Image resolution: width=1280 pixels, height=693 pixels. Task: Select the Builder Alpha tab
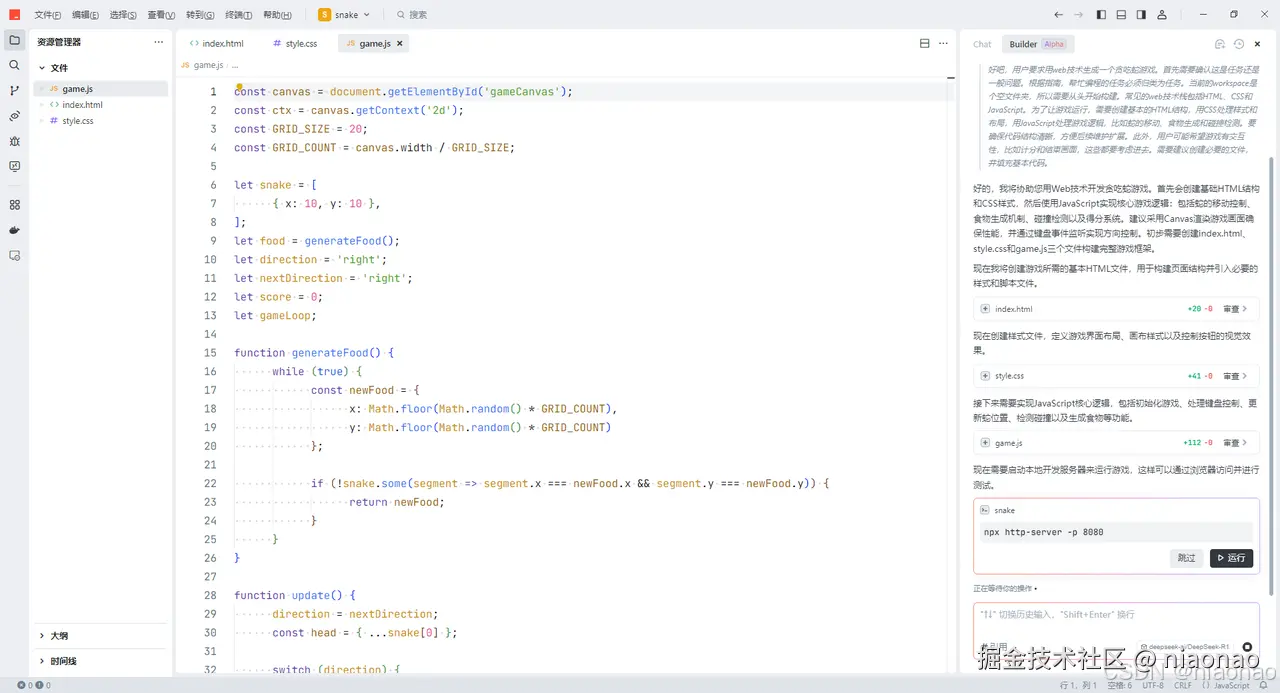point(1037,44)
